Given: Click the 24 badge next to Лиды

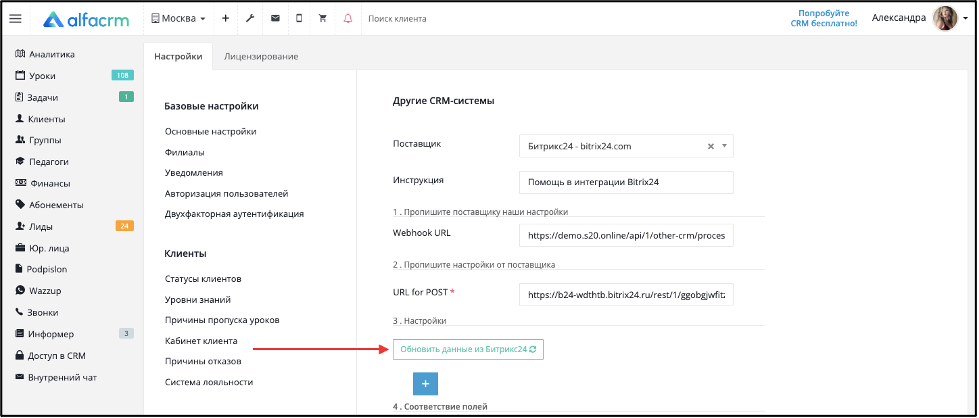Looking at the screenshot, I should [124, 226].
